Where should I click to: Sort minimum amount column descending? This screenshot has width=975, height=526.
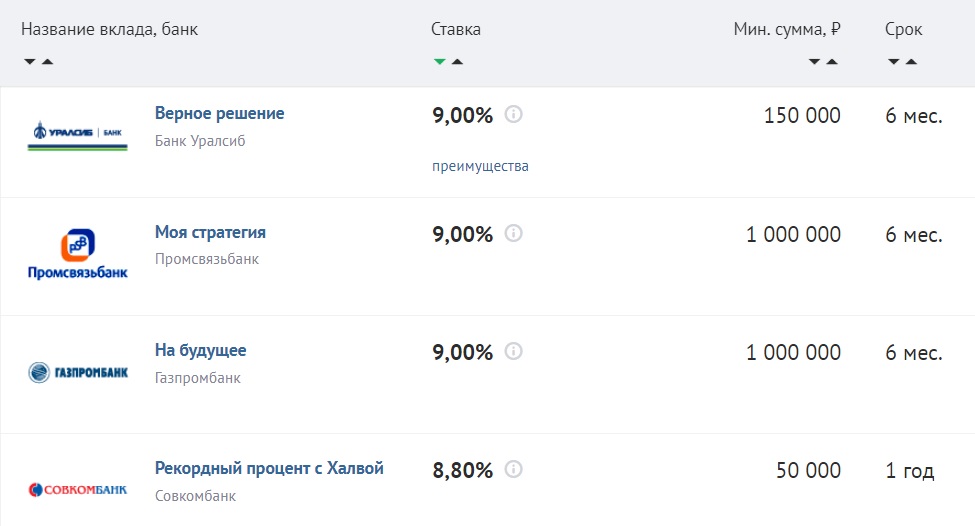click(x=815, y=62)
